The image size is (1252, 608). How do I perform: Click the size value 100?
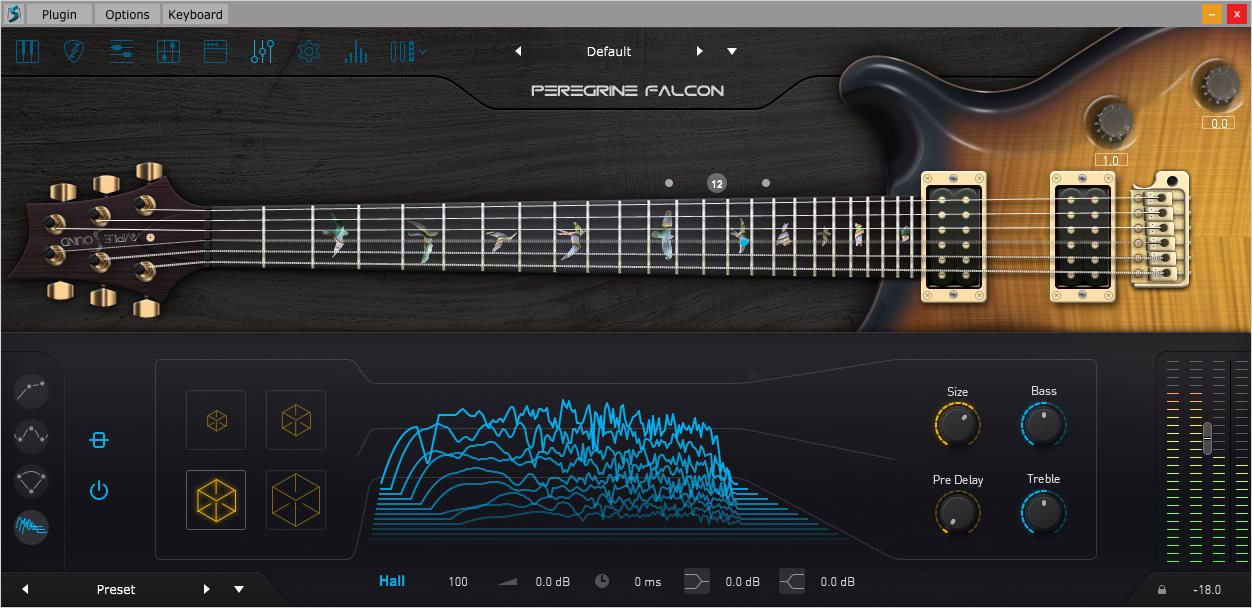click(x=458, y=582)
